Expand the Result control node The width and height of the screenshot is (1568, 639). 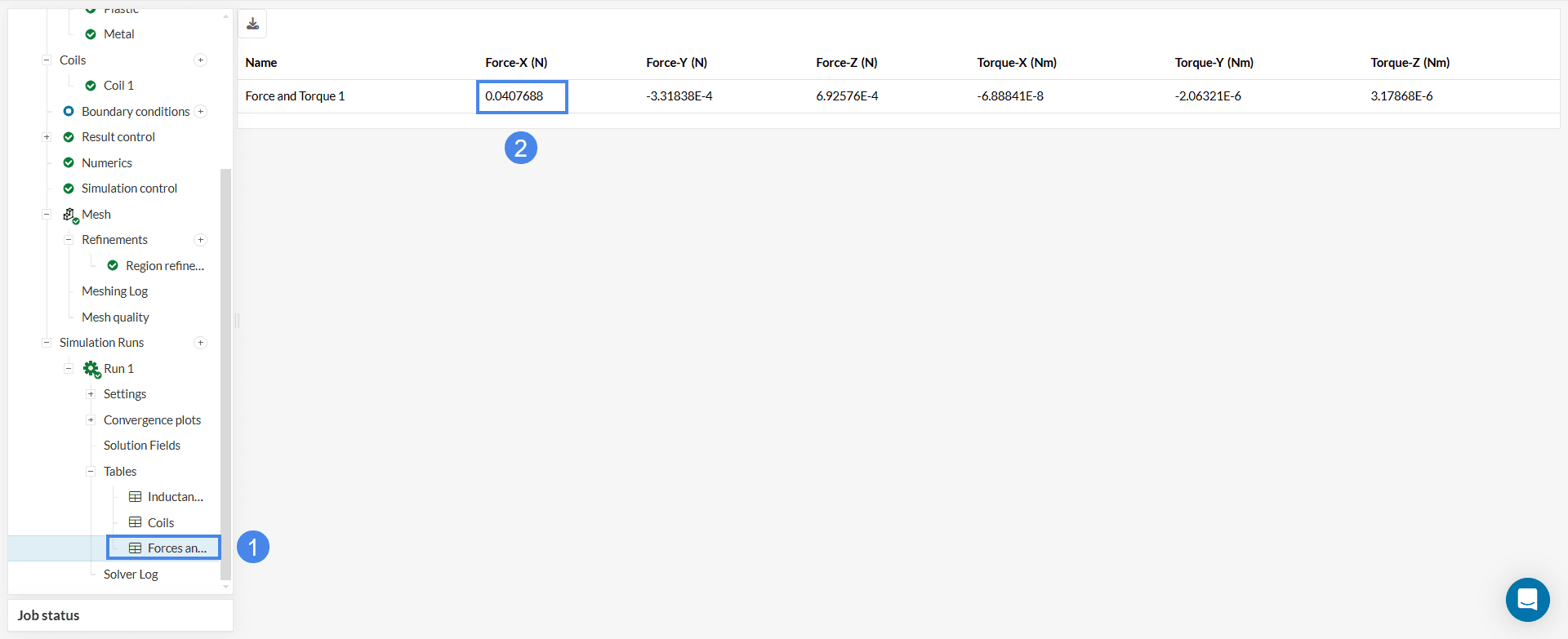(47, 137)
